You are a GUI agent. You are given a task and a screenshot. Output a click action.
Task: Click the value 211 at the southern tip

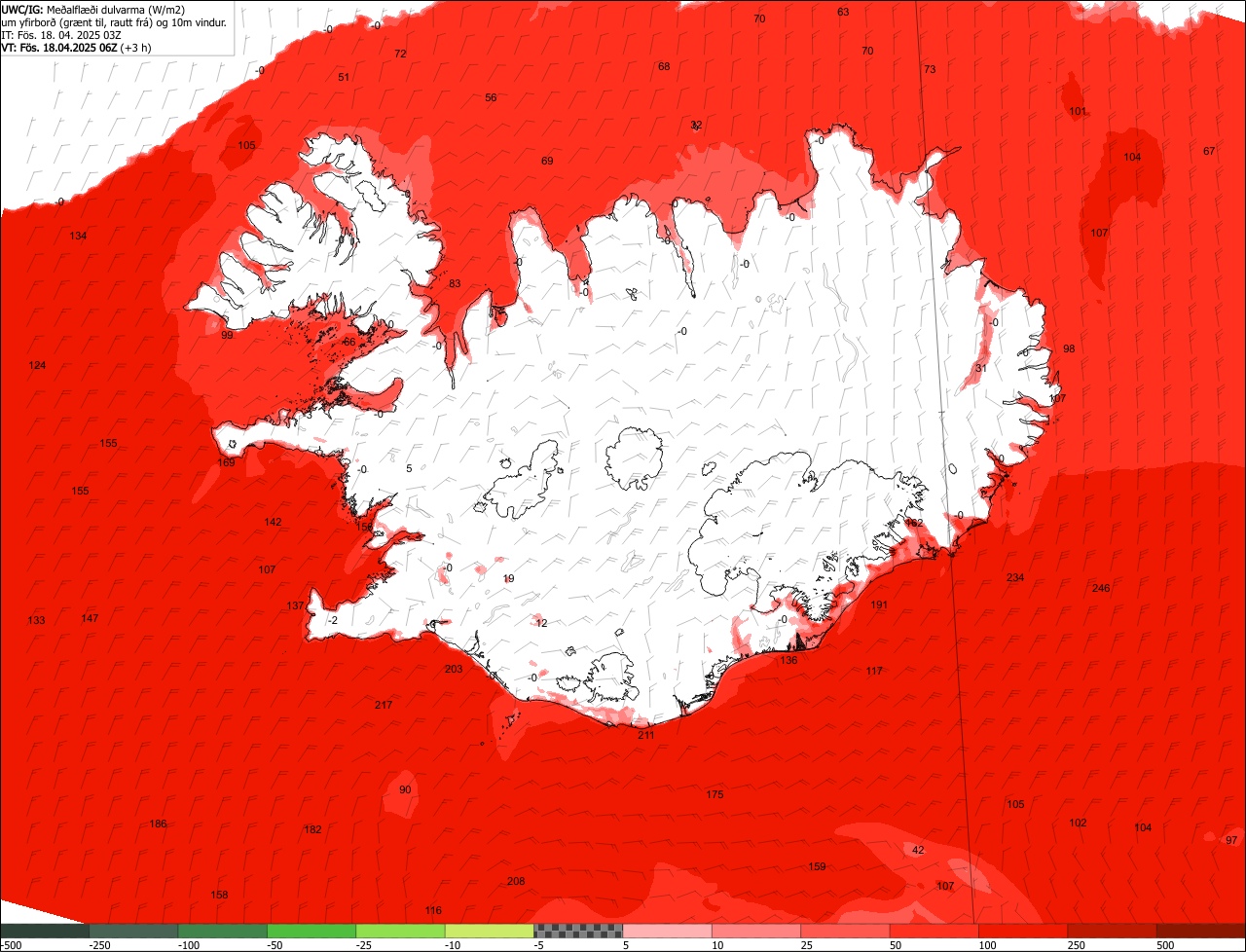click(646, 735)
